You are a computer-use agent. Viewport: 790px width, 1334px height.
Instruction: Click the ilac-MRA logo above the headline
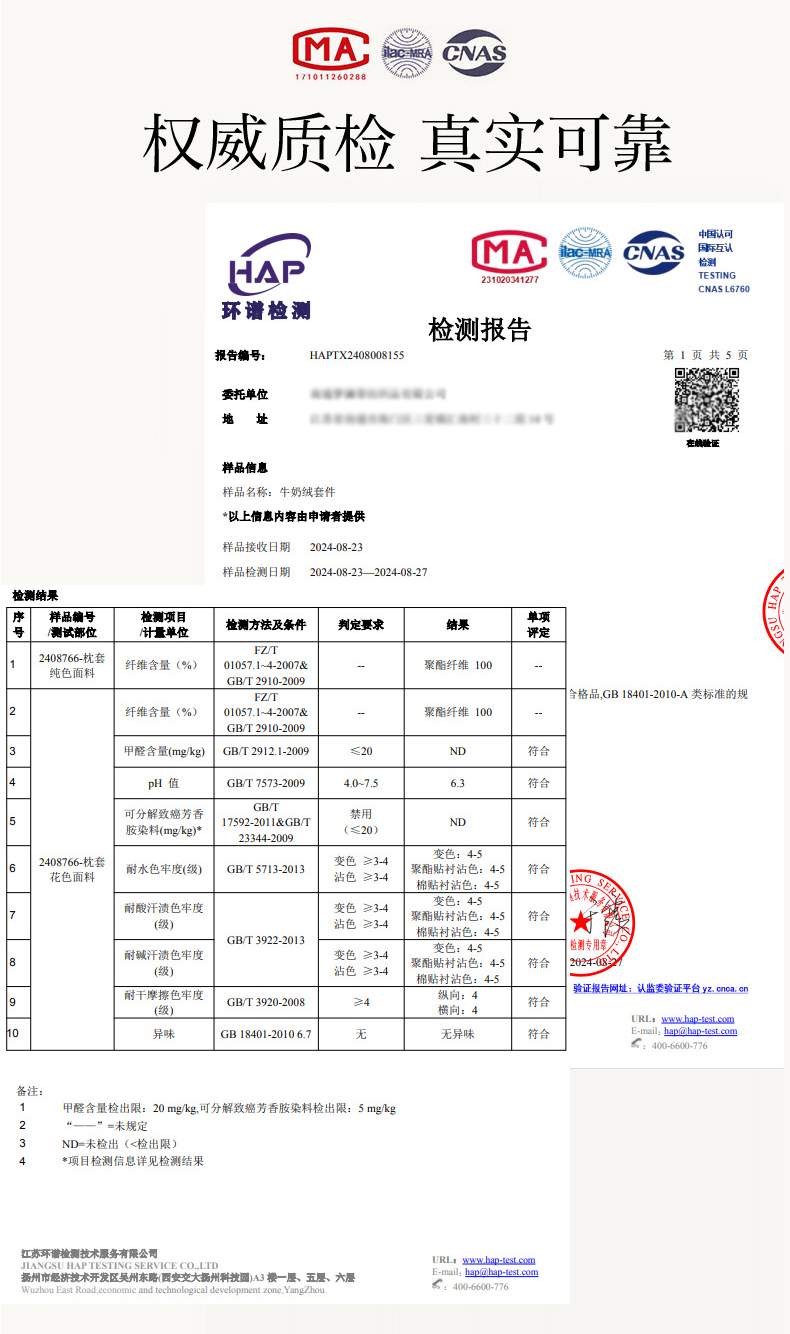(406, 54)
